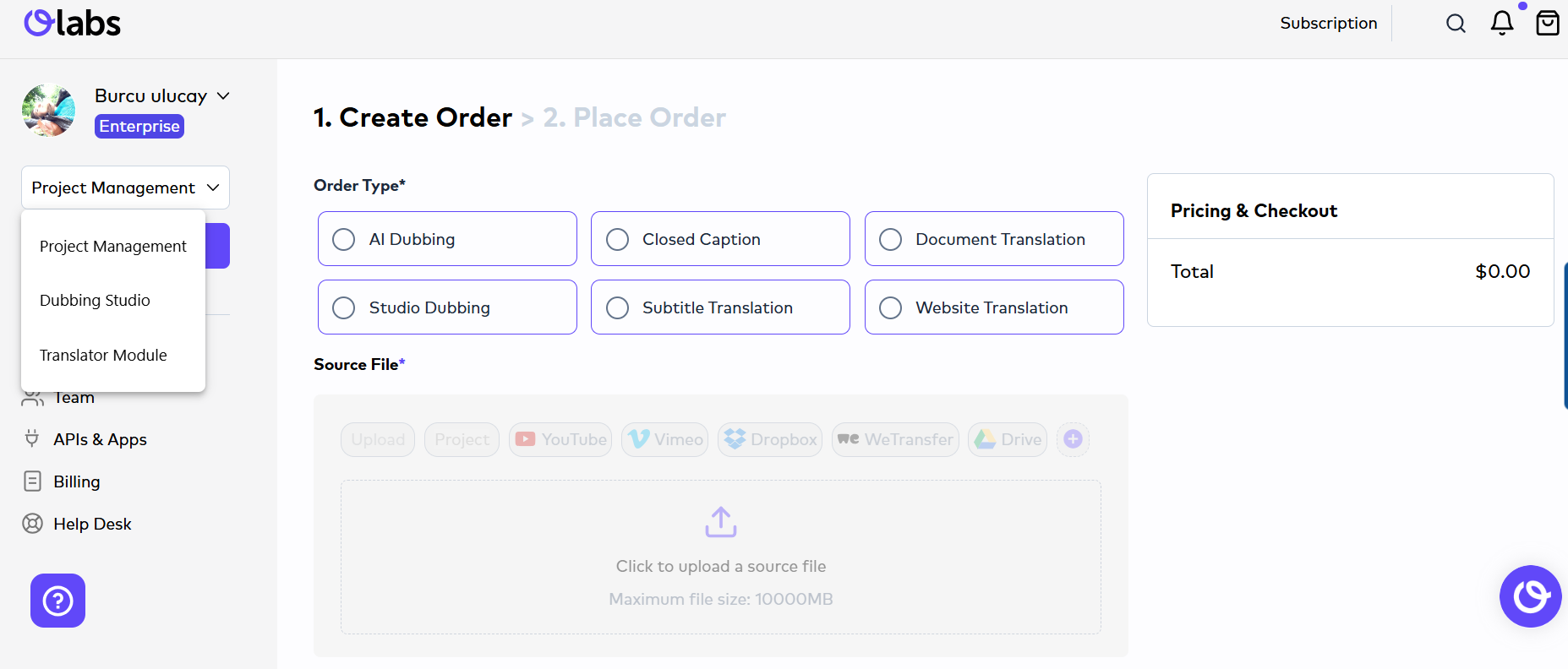Collapse the Project Management dropdown
This screenshot has height=669, width=1568.
[125, 188]
